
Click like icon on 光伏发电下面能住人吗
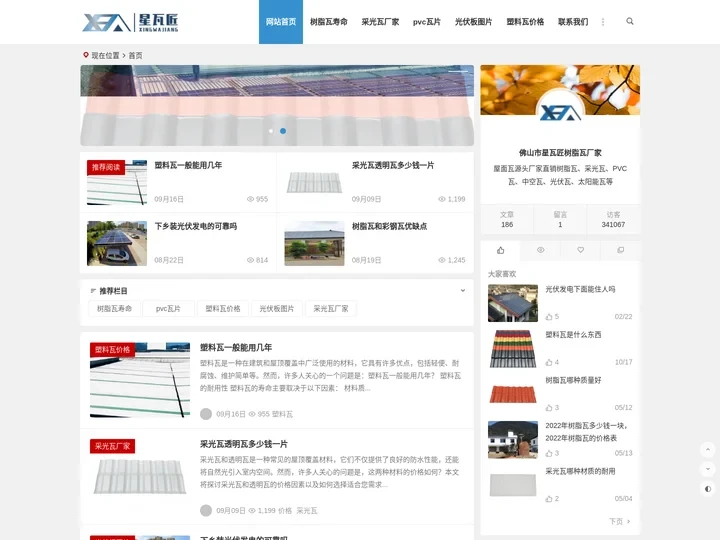[x=549, y=317]
